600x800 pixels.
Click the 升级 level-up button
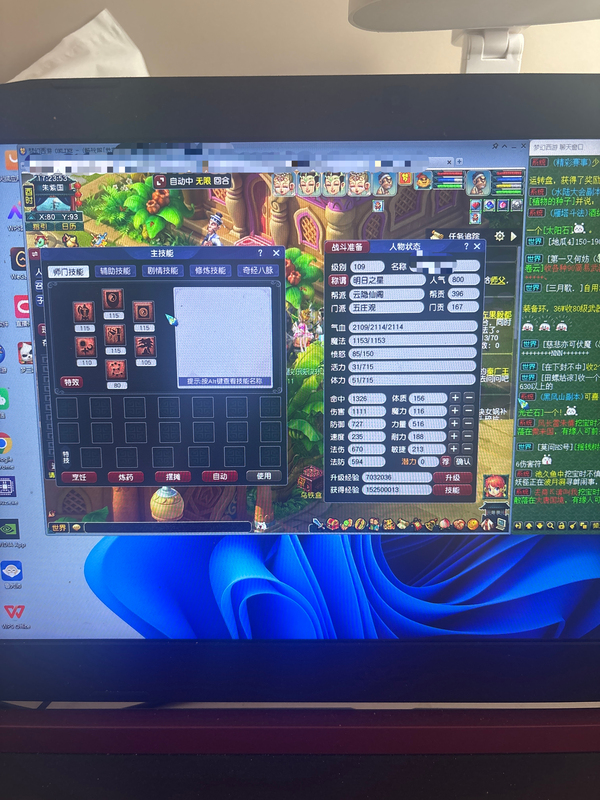pos(452,478)
